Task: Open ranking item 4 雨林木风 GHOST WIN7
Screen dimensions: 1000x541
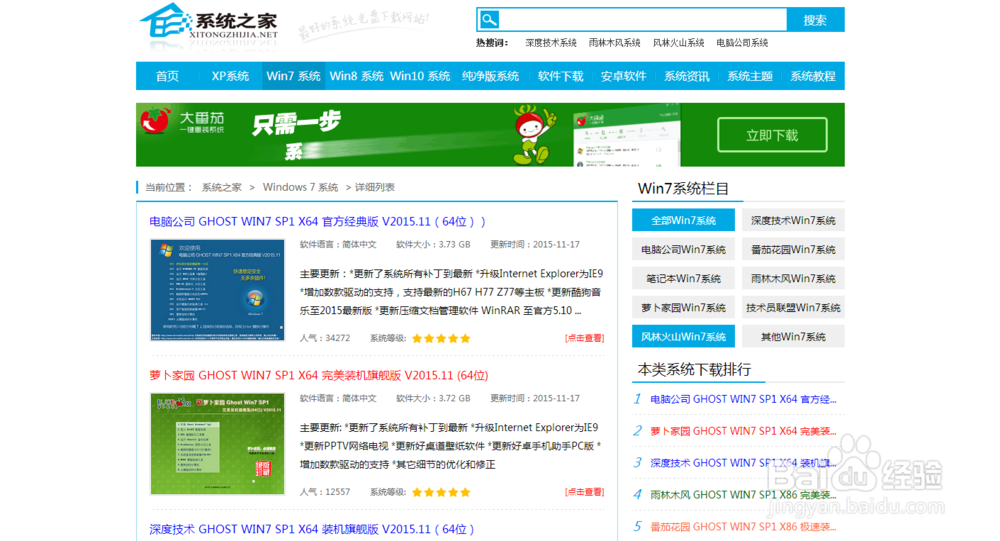Action: click(x=743, y=494)
